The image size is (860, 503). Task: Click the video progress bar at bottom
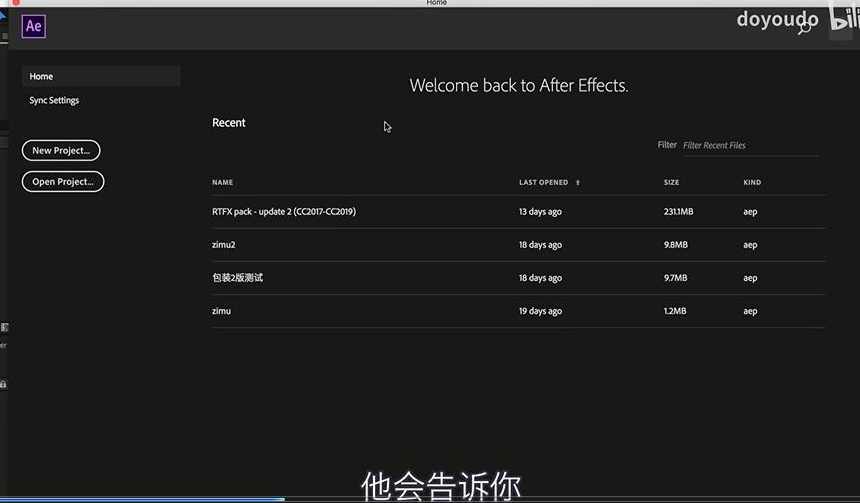pyautogui.click(x=430, y=499)
